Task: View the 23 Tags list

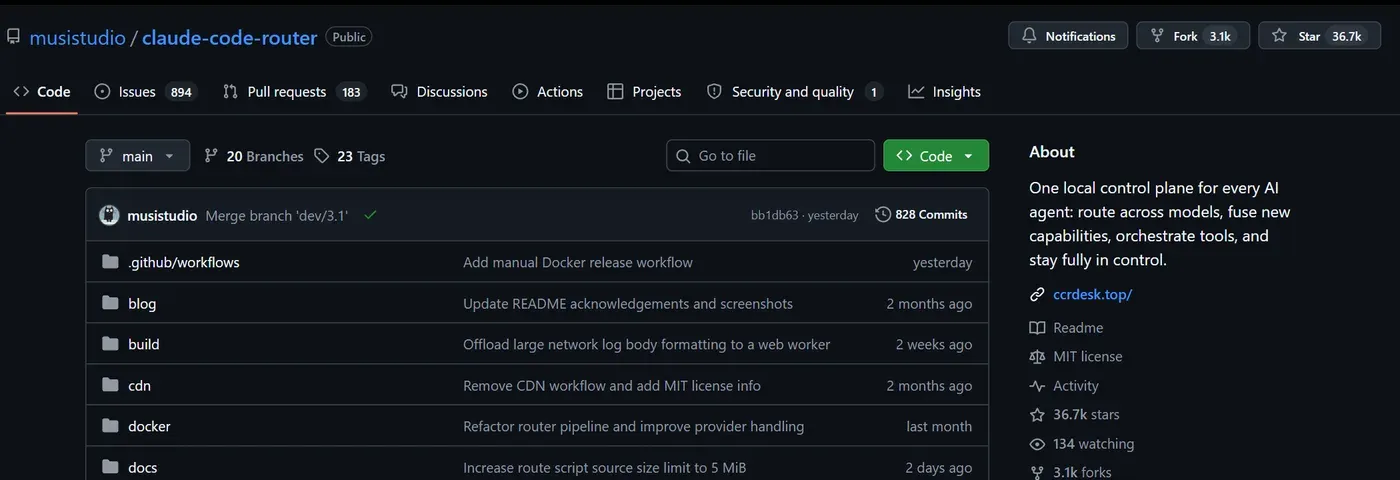Action: [349, 156]
